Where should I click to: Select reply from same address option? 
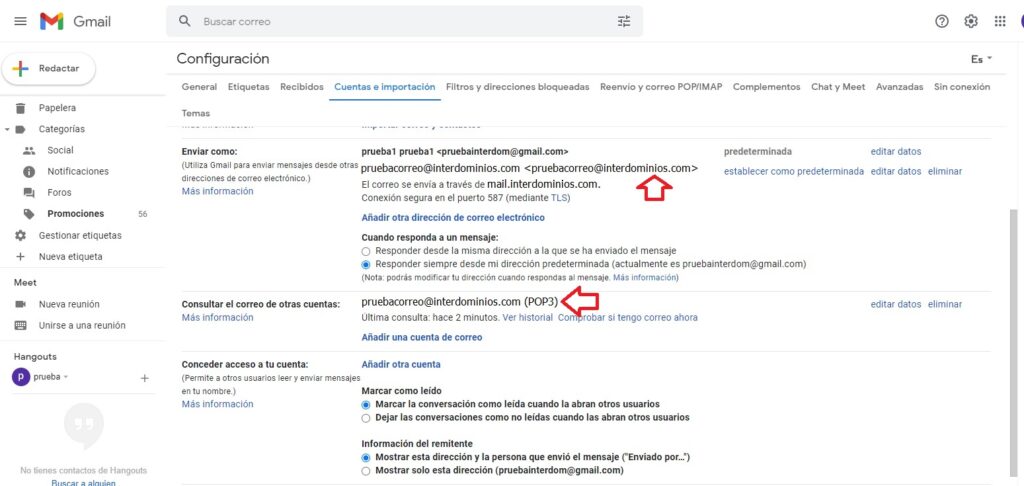(x=366, y=251)
